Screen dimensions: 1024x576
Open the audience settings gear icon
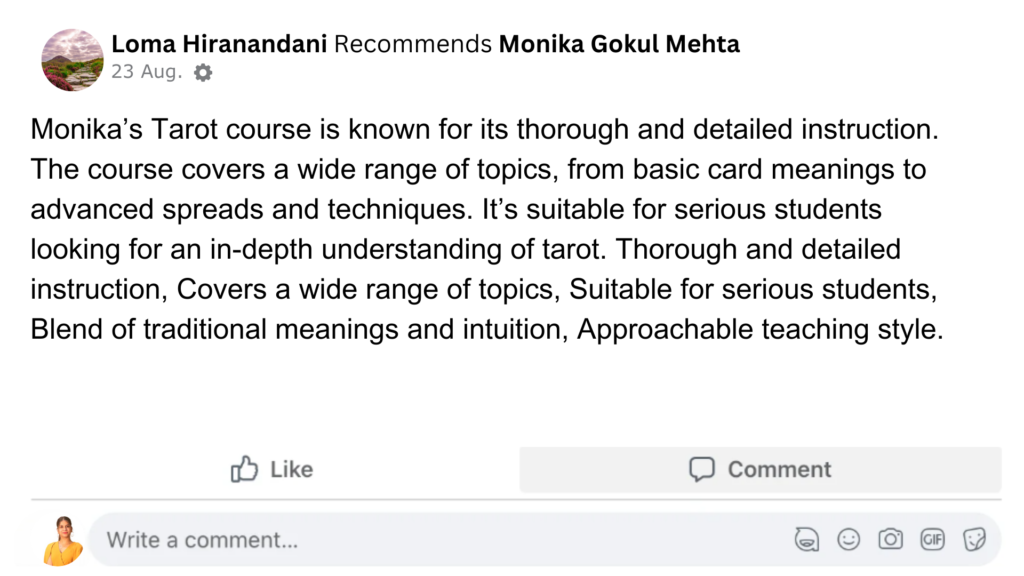[x=203, y=72]
